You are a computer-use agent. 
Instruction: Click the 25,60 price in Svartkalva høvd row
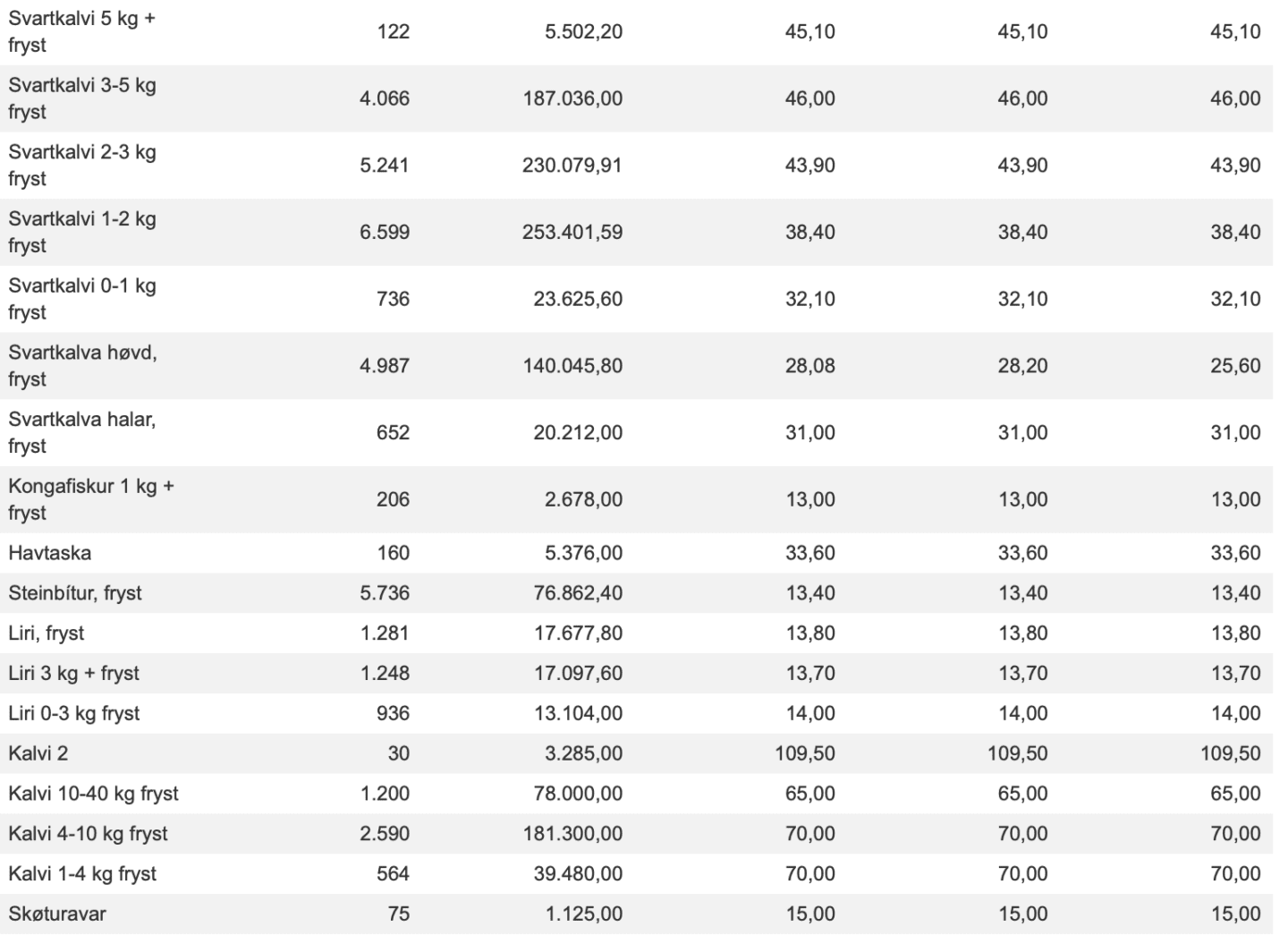1235,366
